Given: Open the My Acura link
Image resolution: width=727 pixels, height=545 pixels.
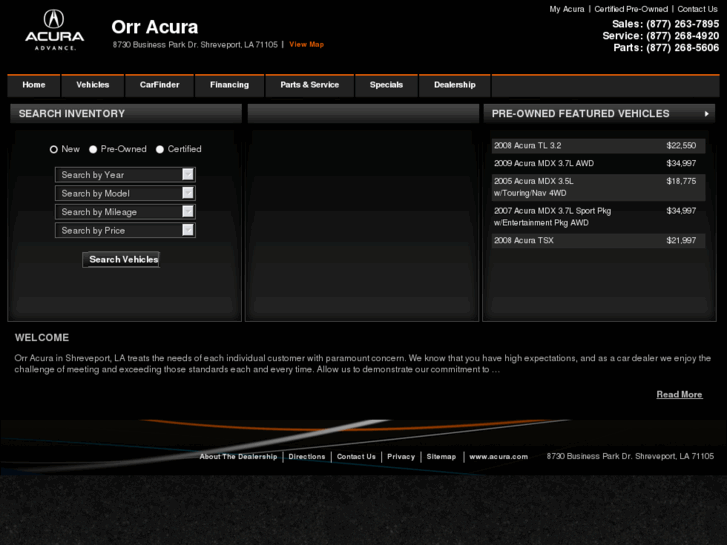Looking at the screenshot, I should [567, 9].
